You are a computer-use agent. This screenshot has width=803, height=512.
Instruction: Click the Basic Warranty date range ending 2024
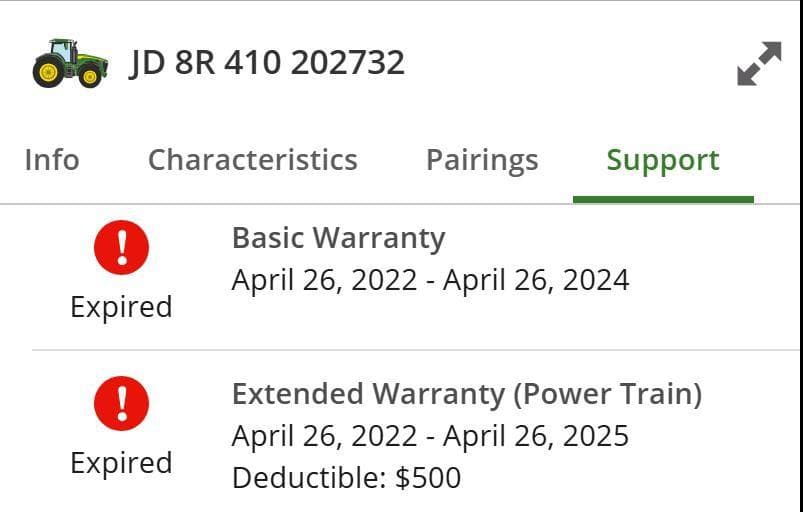click(x=430, y=280)
